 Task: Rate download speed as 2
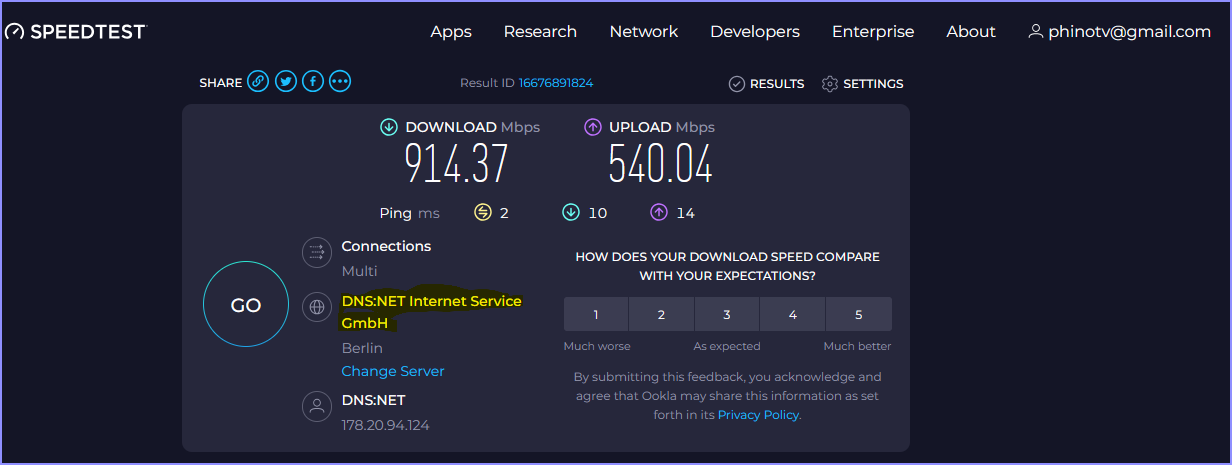[x=661, y=314]
